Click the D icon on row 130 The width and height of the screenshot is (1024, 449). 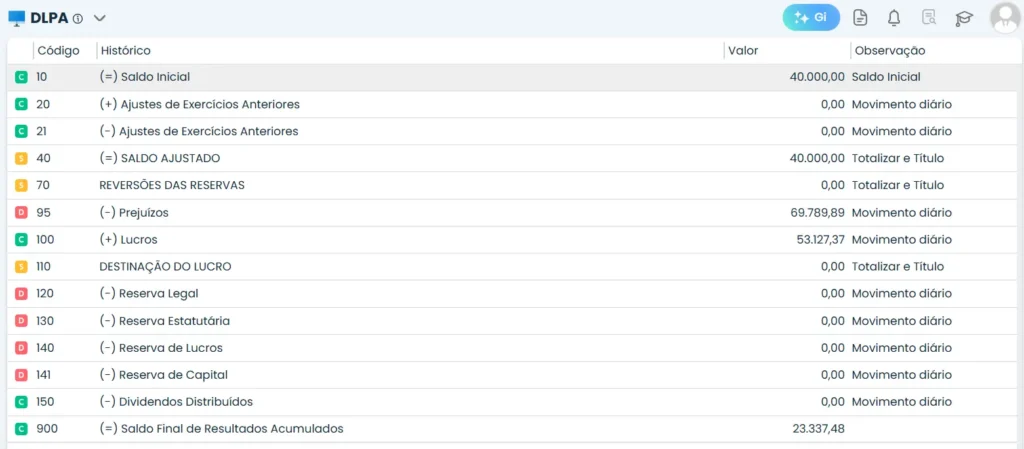(22, 321)
